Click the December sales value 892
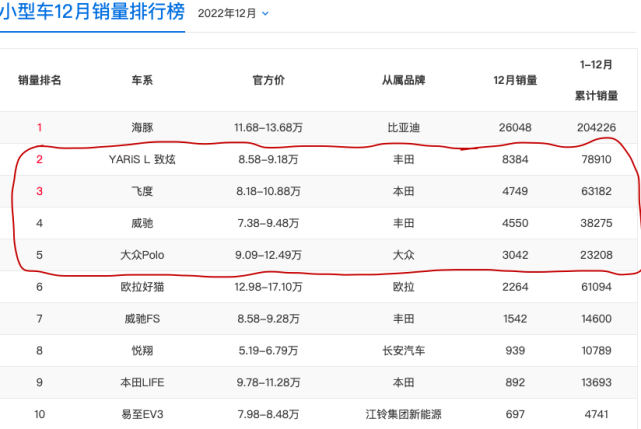The width and height of the screenshot is (641, 429). [515, 382]
